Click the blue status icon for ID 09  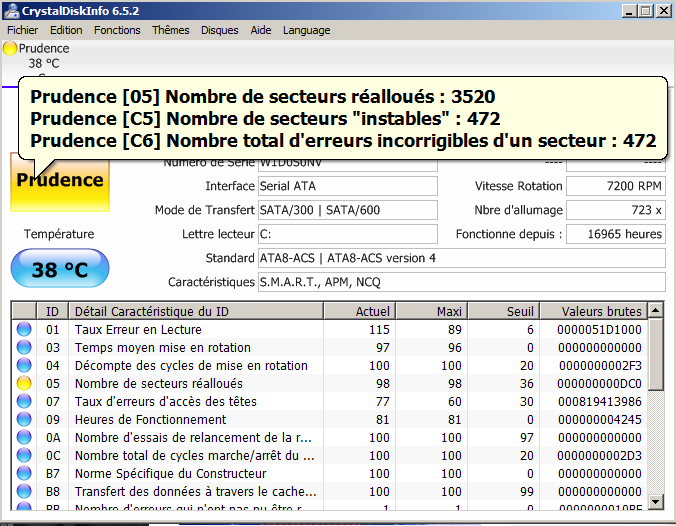point(24,420)
